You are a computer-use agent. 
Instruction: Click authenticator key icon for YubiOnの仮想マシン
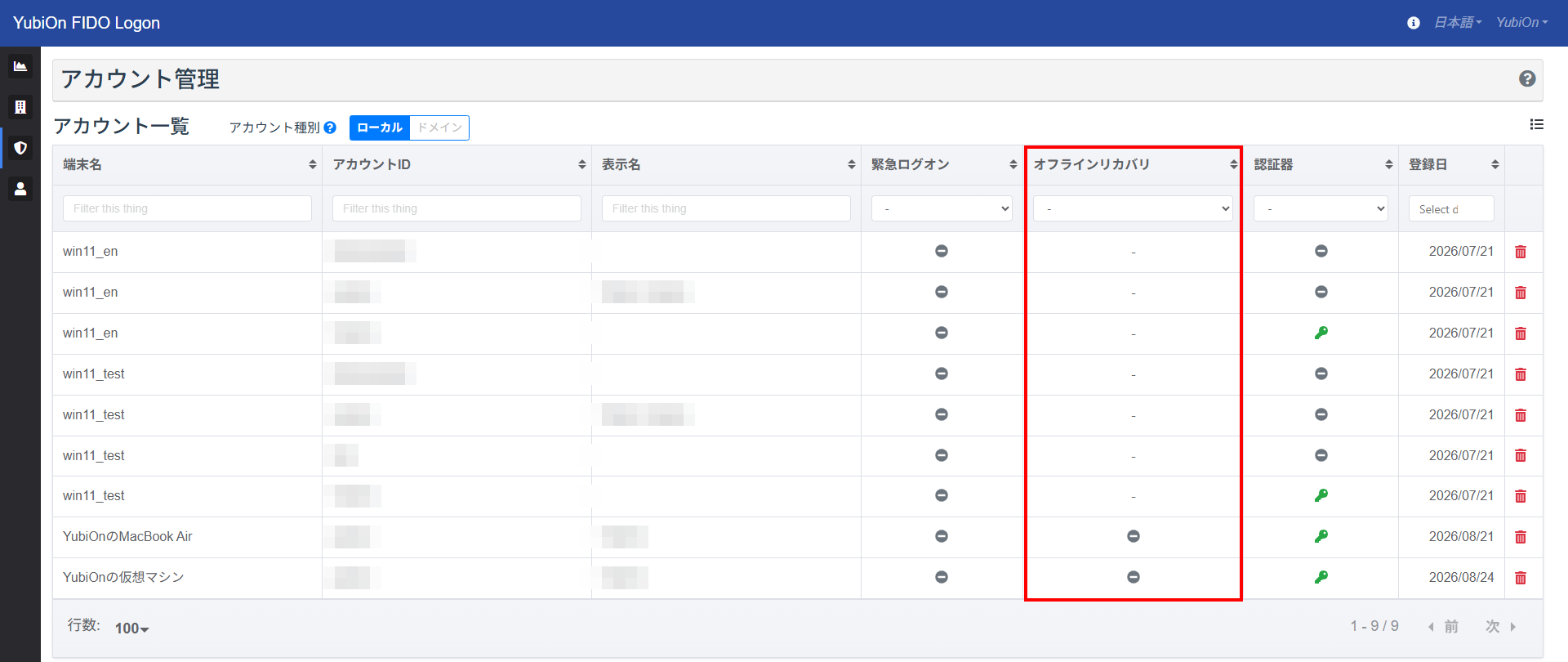coord(1321,577)
